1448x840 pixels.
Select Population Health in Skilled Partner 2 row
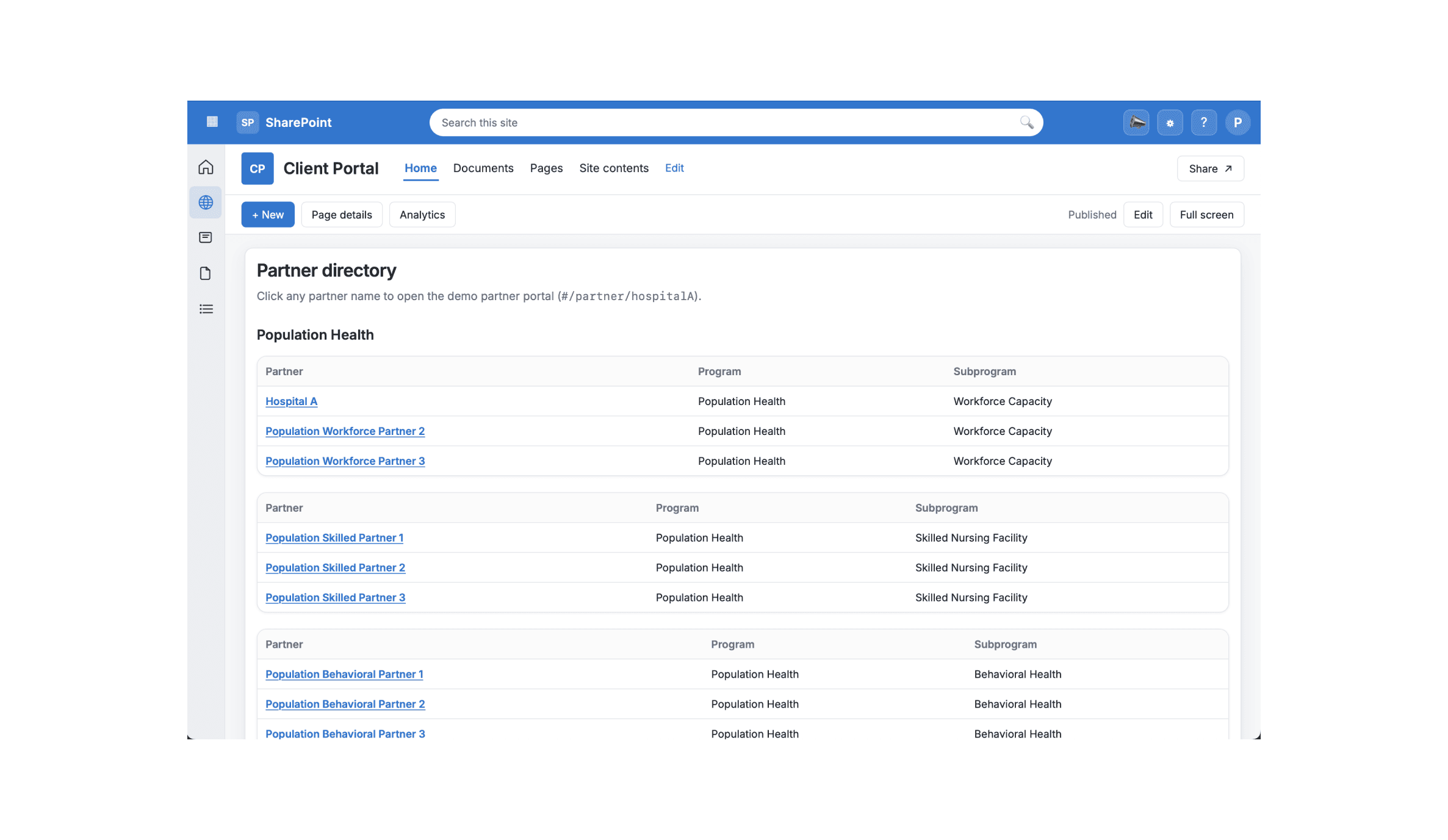click(699, 568)
